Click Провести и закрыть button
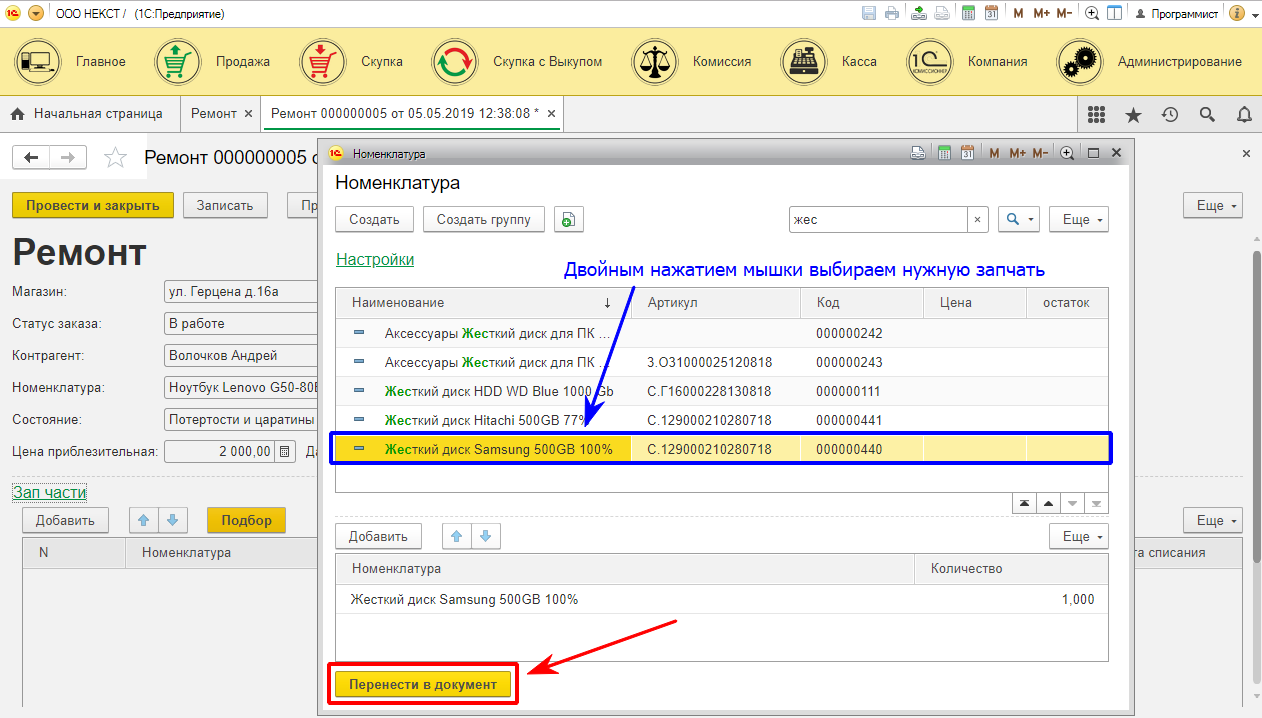This screenshot has height=718, width=1262. [x=93, y=205]
